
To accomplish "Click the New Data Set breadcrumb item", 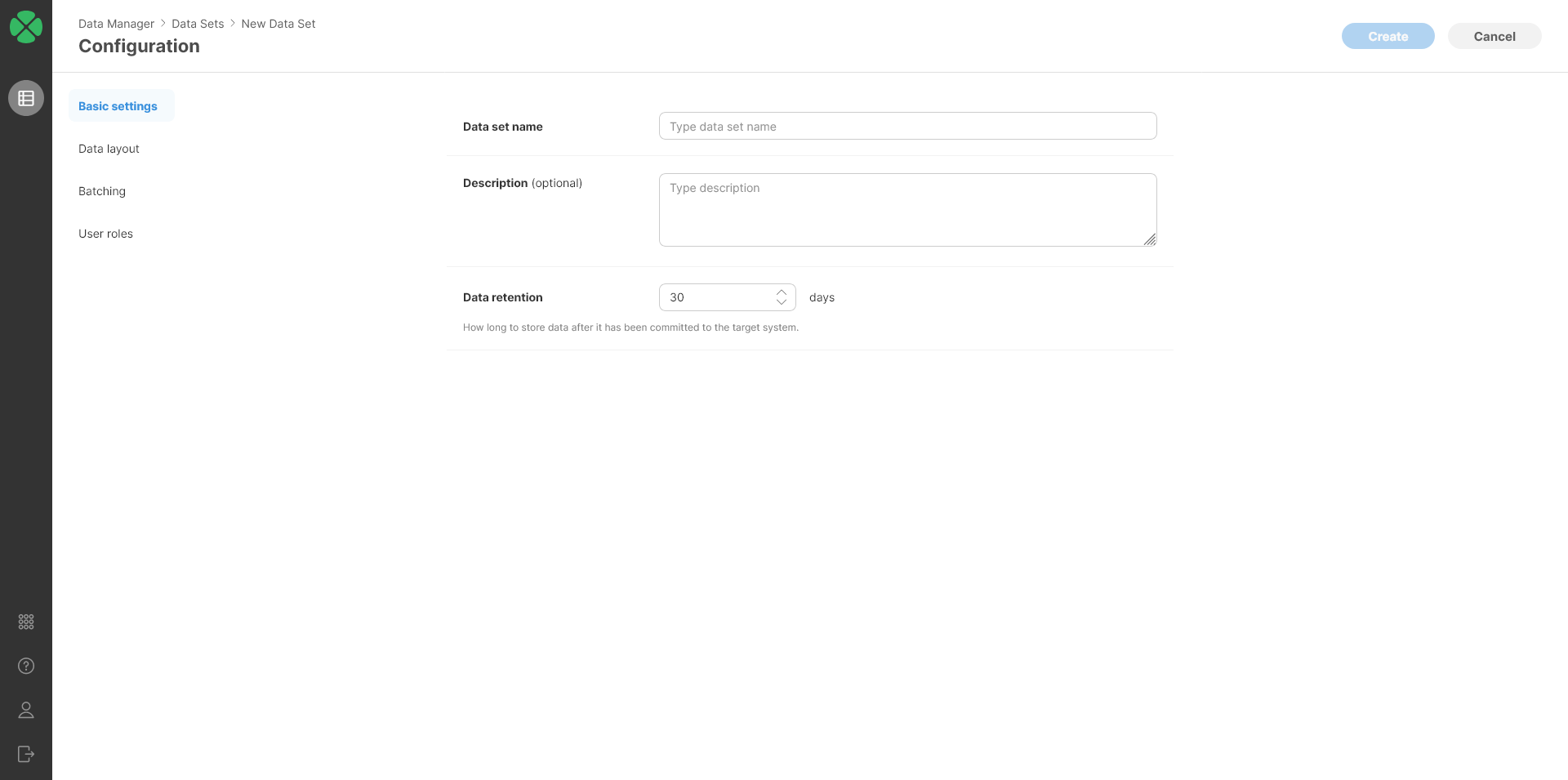I will (x=278, y=24).
